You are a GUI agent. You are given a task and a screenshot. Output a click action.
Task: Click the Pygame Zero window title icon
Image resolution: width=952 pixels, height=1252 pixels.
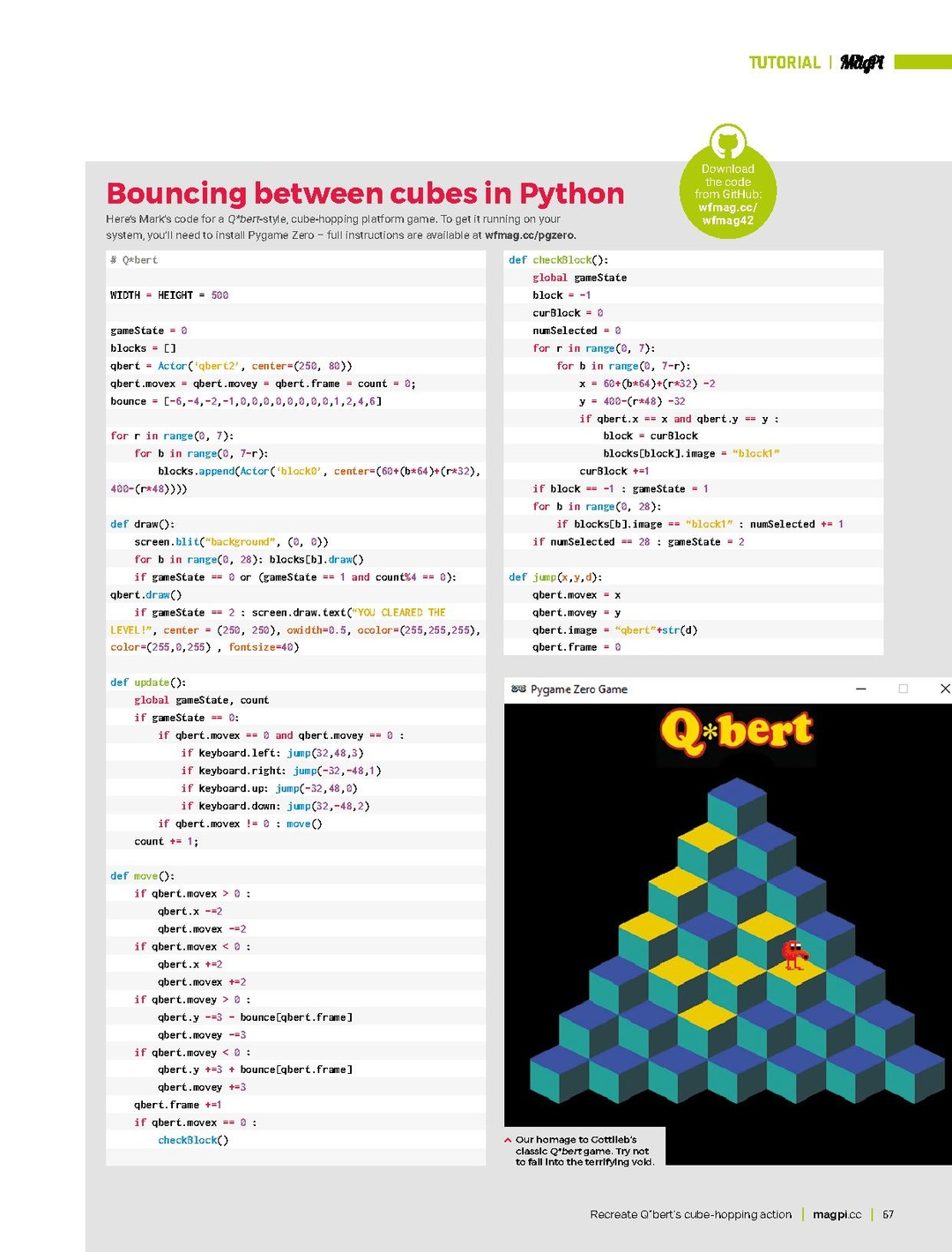click(518, 689)
